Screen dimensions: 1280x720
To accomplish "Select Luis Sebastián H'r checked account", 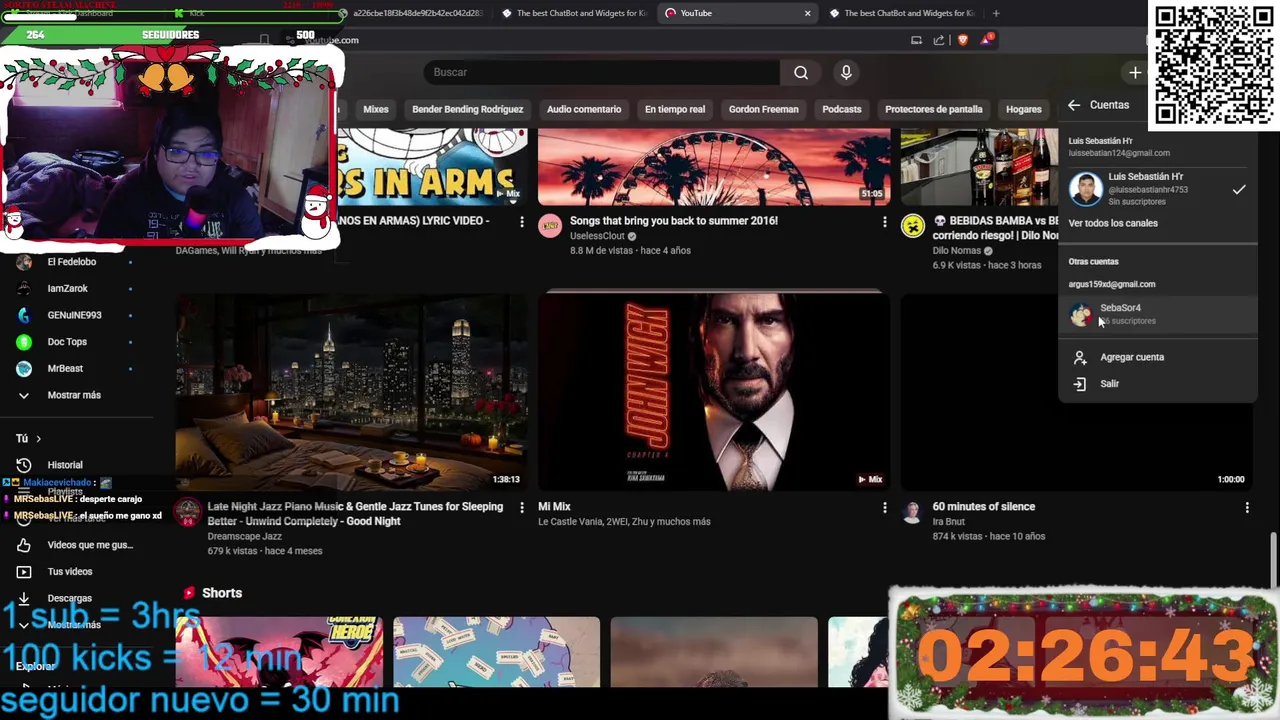I will pyautogui.click(x=1157, y=189).
